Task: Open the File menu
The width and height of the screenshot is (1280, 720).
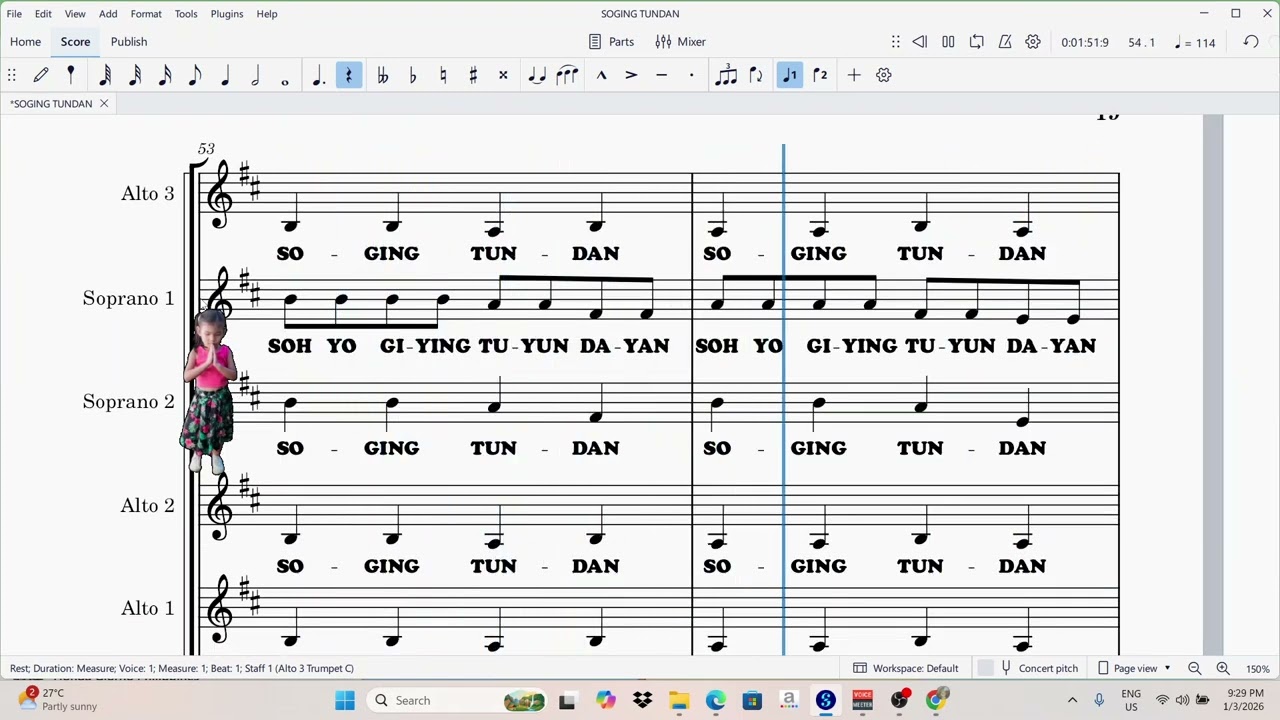Action: (x=14, y=14)
